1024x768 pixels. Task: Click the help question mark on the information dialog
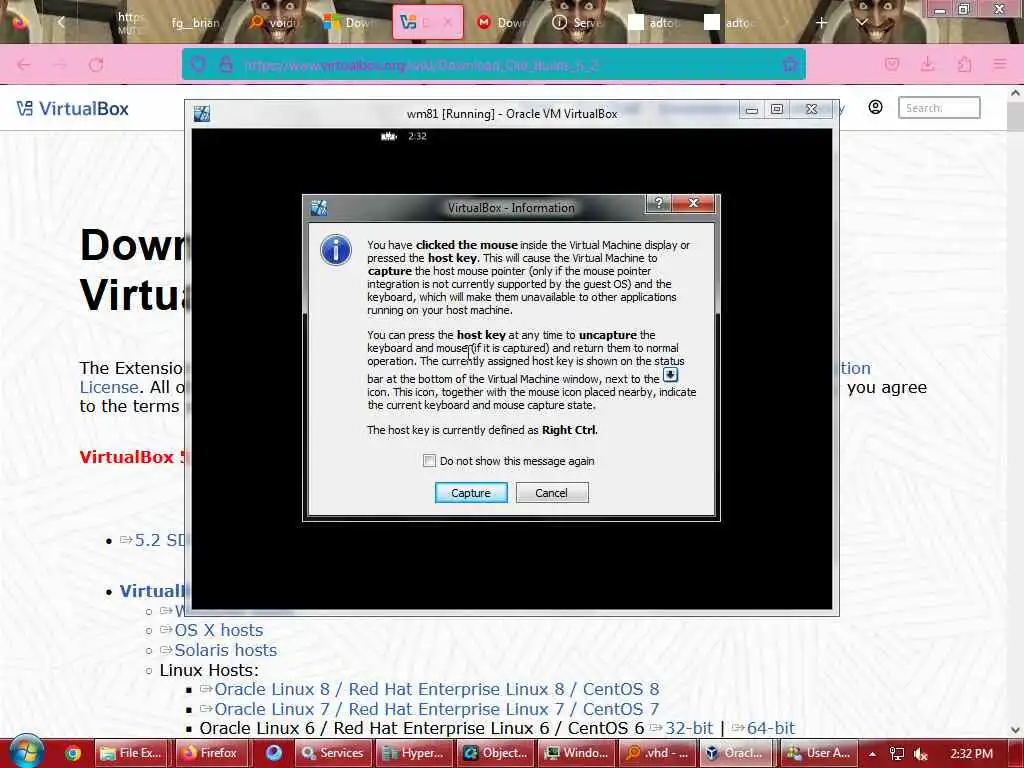point(659,203)
